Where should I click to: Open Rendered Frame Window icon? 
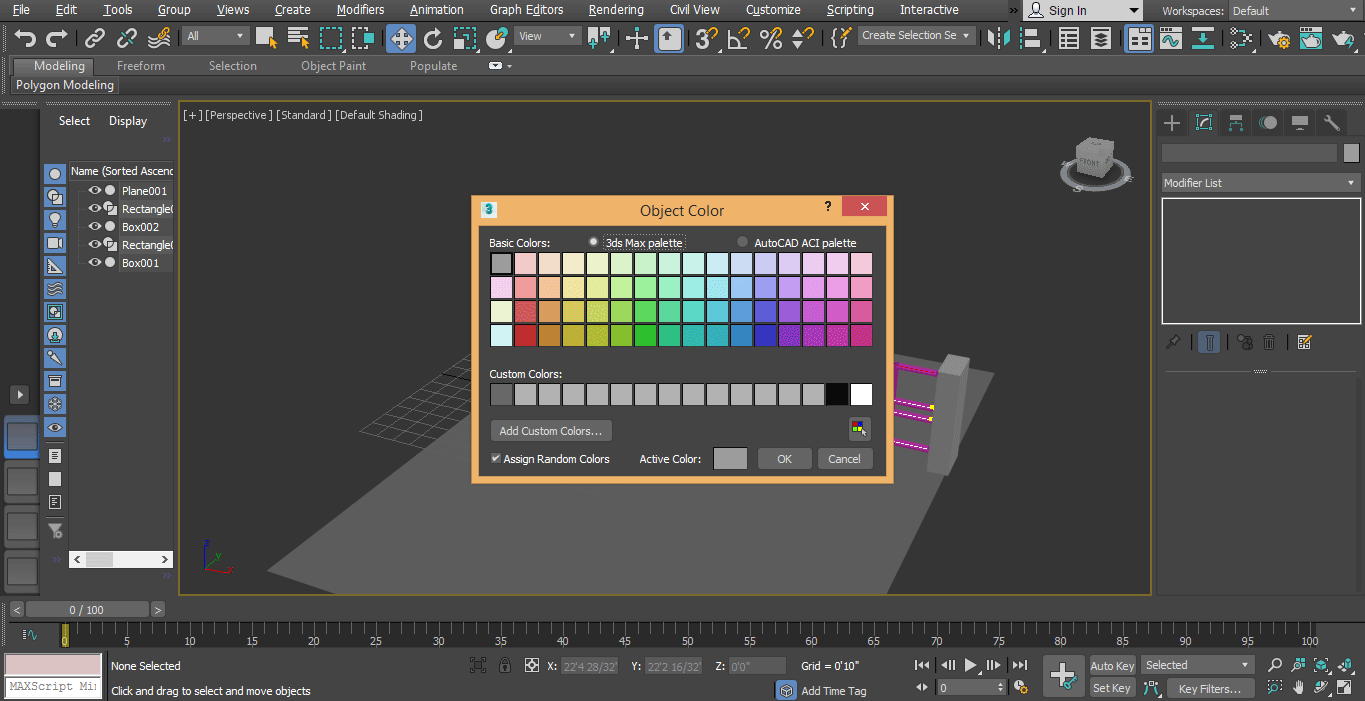pos(1311,37)
